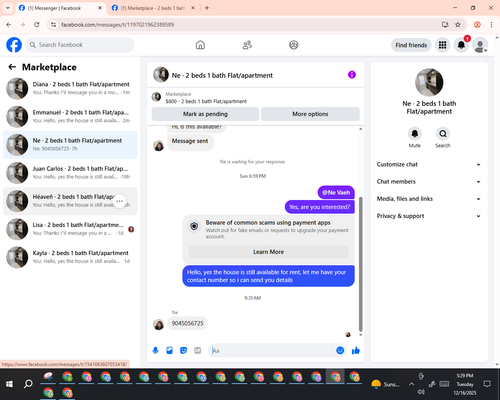Select the Ne conversation in the list
500x400 pixels.
click(x=70, y=145)
